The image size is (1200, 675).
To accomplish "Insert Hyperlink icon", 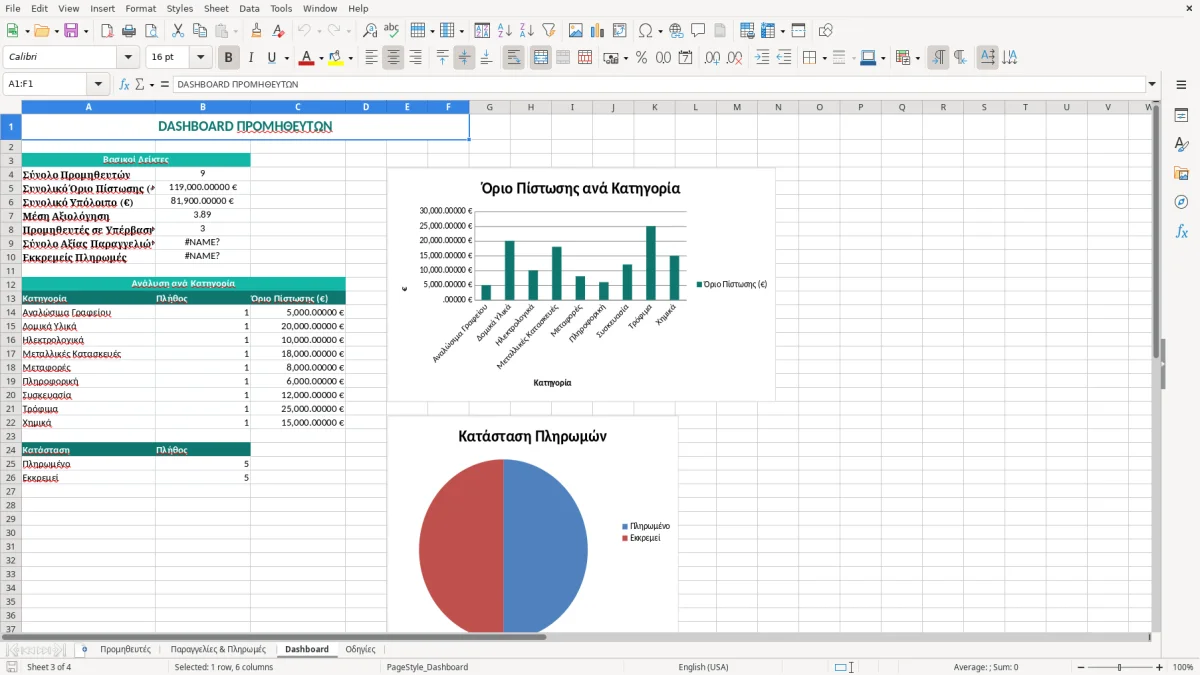I will tap(676, 31).
